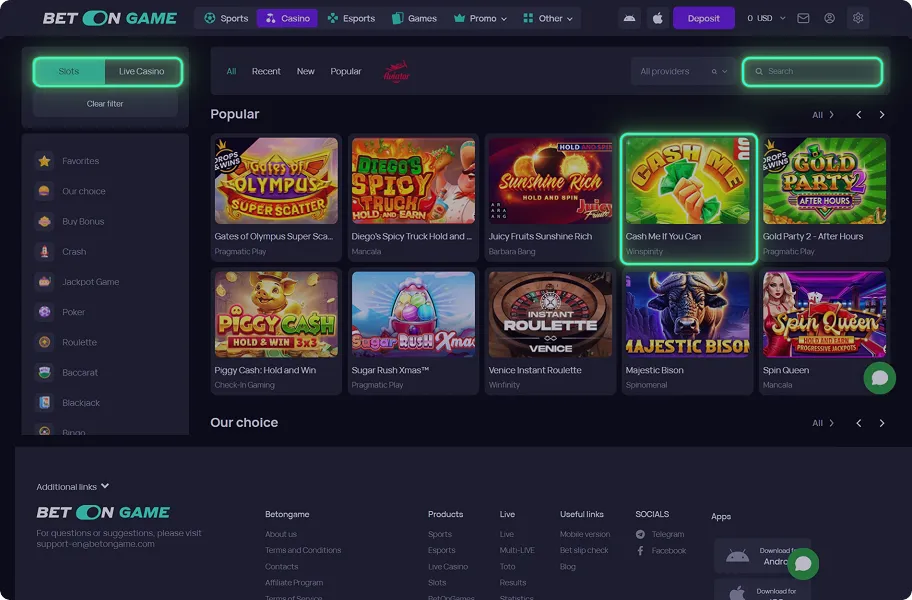
Task: Click the mail envelope icon in the header
Action: pyautogui.click(x=801, y=17)
